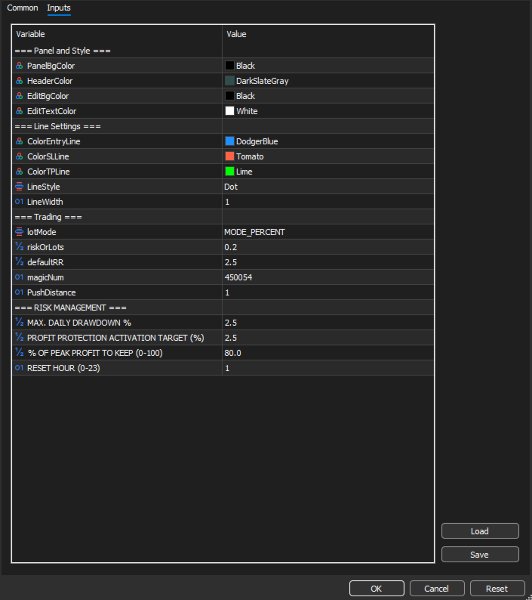
Task: Select the PushDistance variable name
Action: (x=51, y=292)
